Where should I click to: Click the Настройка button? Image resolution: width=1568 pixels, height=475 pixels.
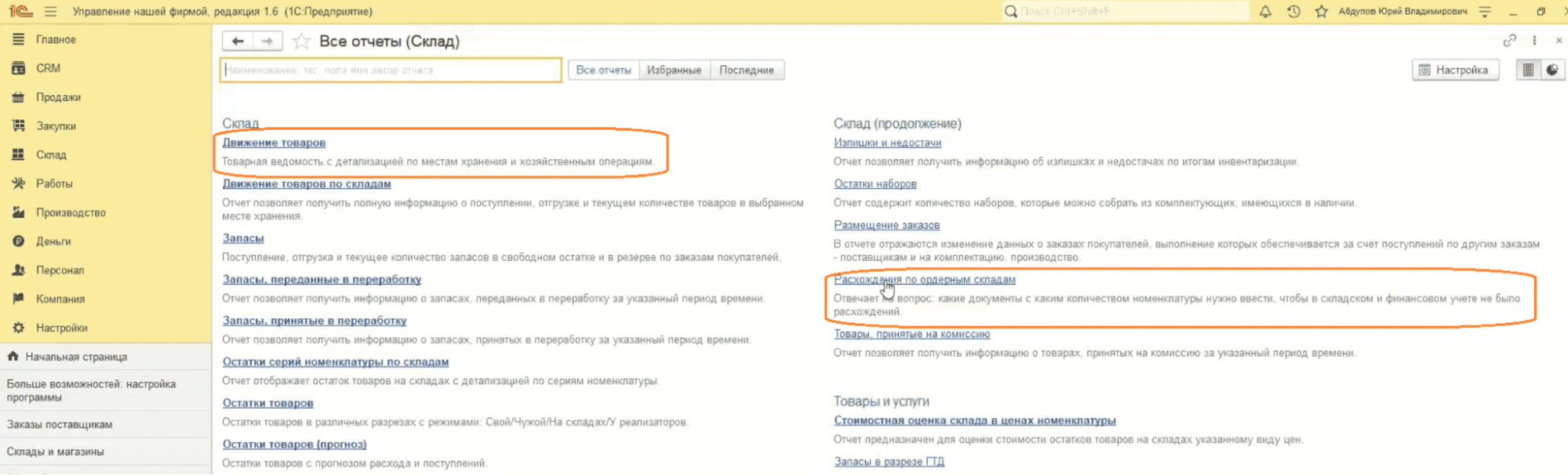click(1454, 70)
